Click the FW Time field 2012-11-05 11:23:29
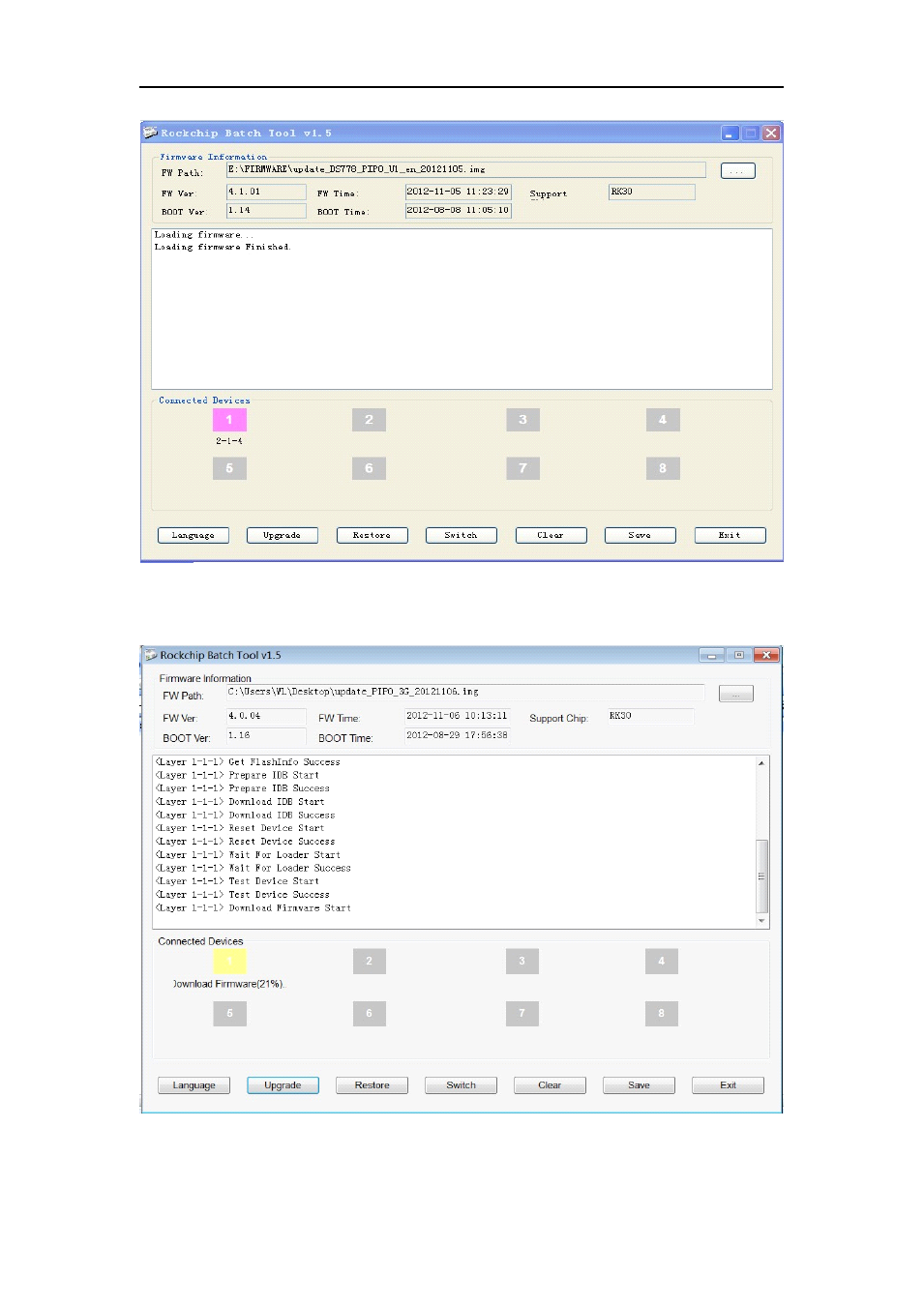Image resolution: width=924 pixels, height=1306 pixels. (x=458, y=192)
